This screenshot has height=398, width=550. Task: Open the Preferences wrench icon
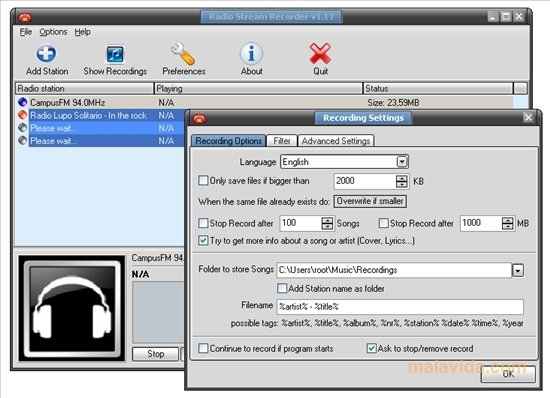click(x=183, y=54)
